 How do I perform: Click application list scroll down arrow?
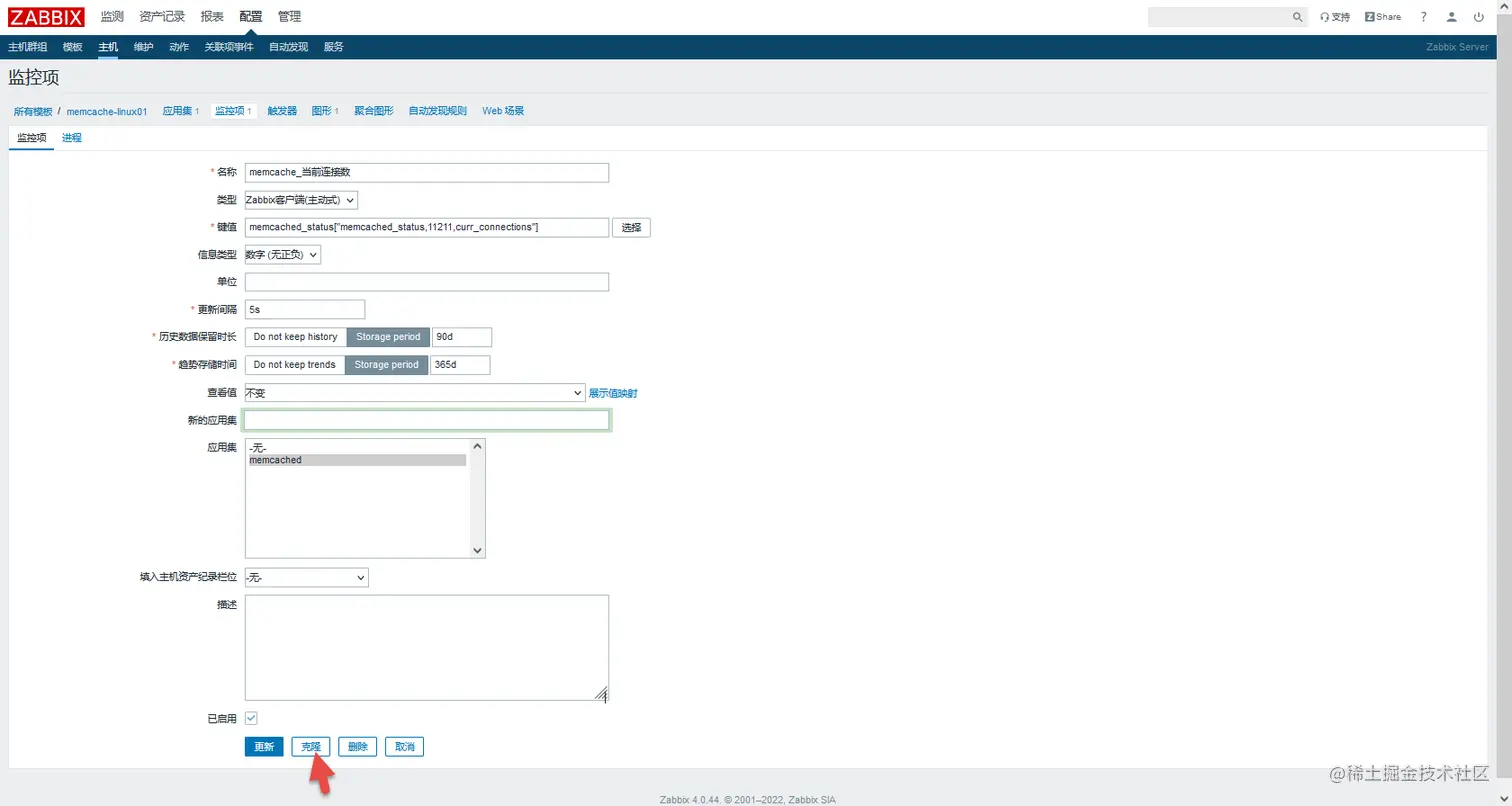(477, 550)
